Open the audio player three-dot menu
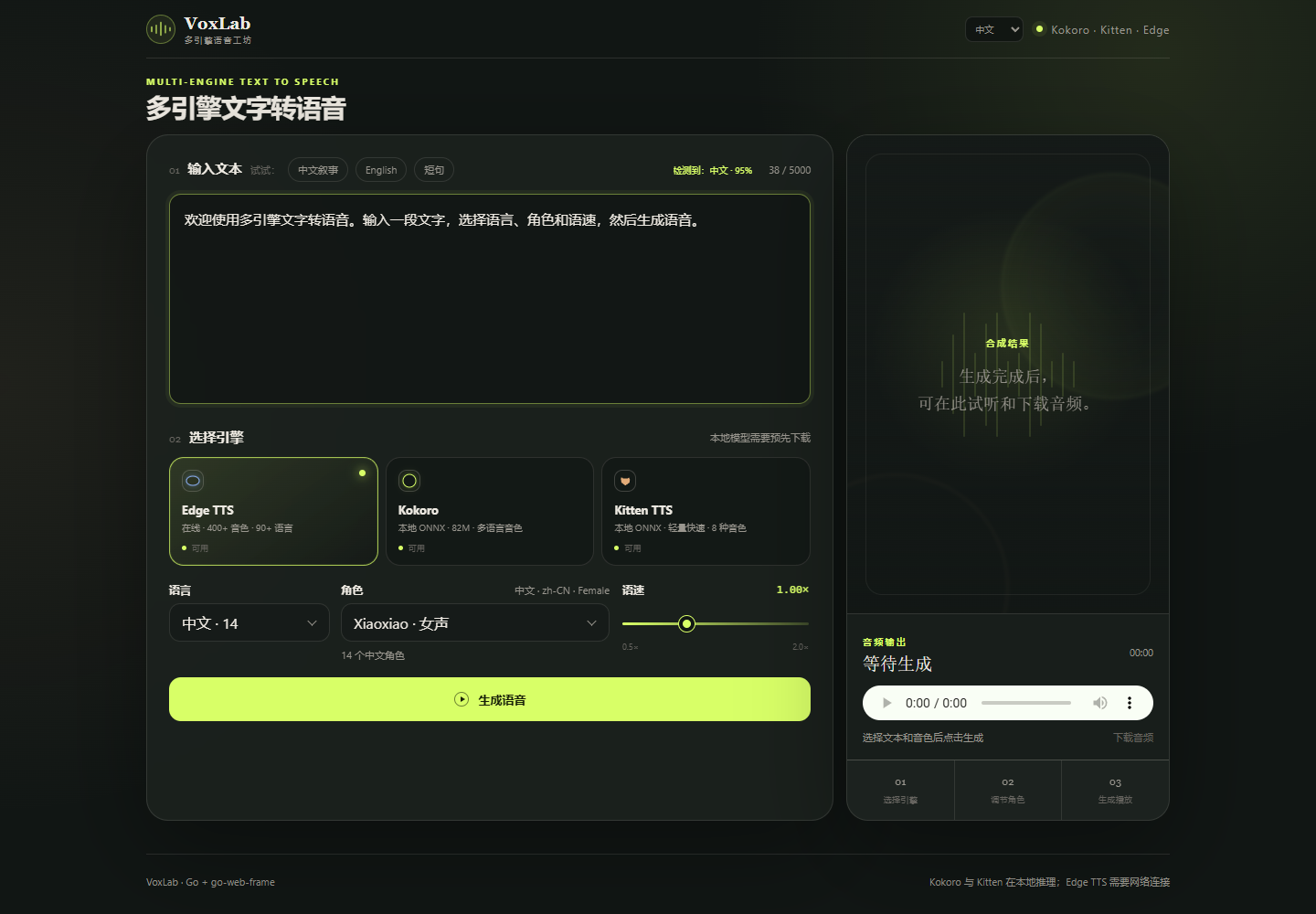Viewport: 1316px width, 914px height. coord(1130,703)
